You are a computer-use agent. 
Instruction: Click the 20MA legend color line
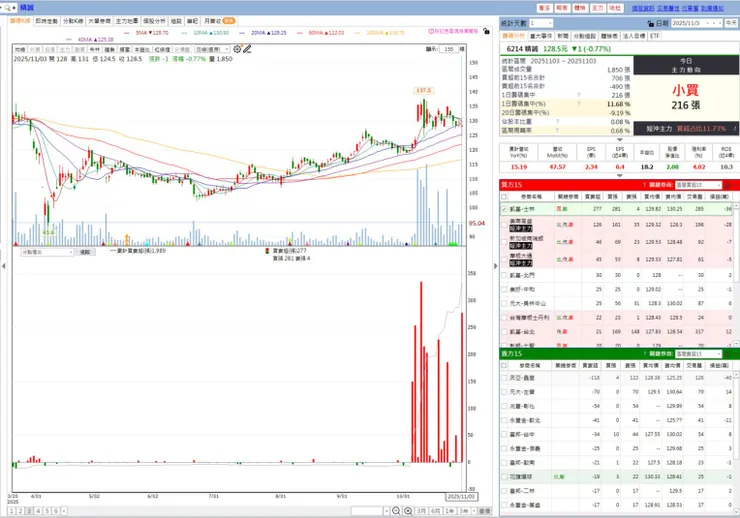click(x=242, y=33)
